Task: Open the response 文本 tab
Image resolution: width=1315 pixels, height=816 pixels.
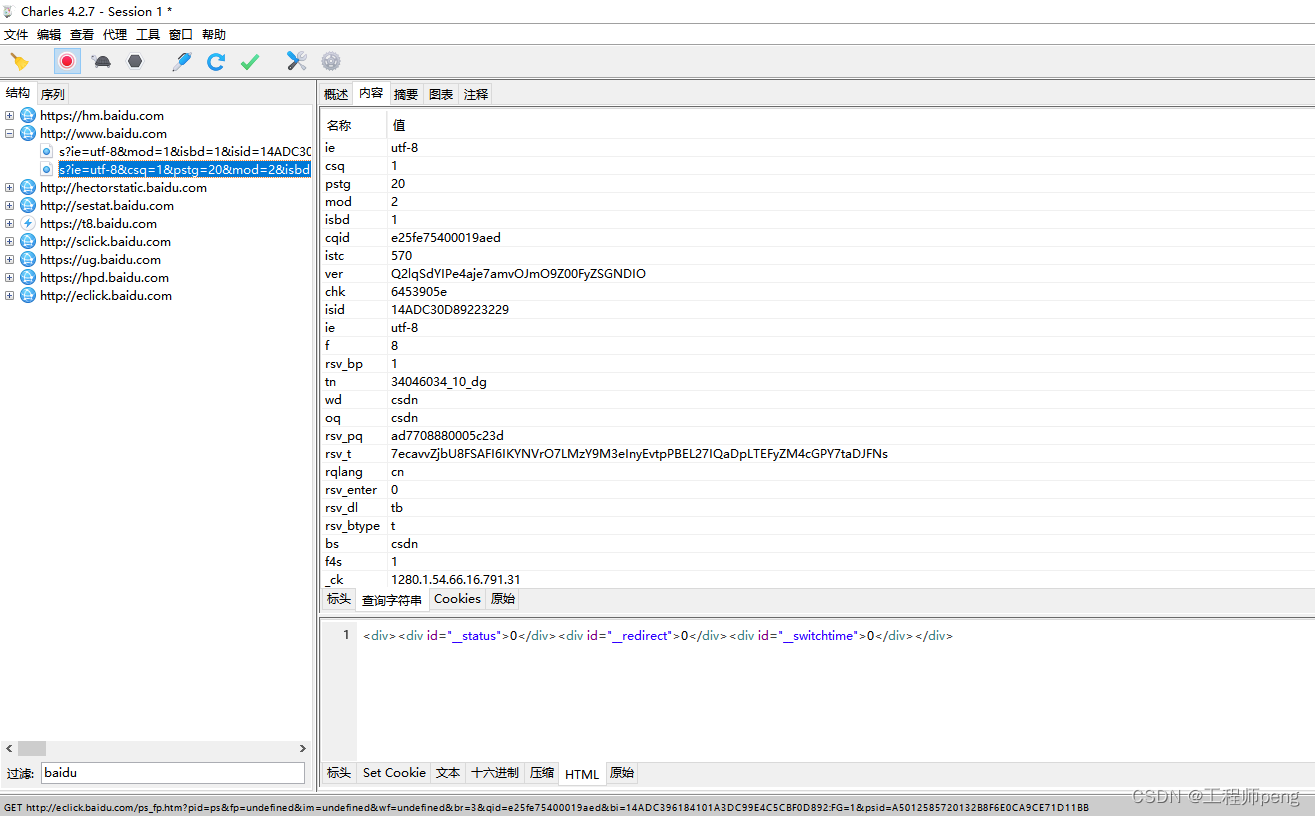Action: click(448, 773)
